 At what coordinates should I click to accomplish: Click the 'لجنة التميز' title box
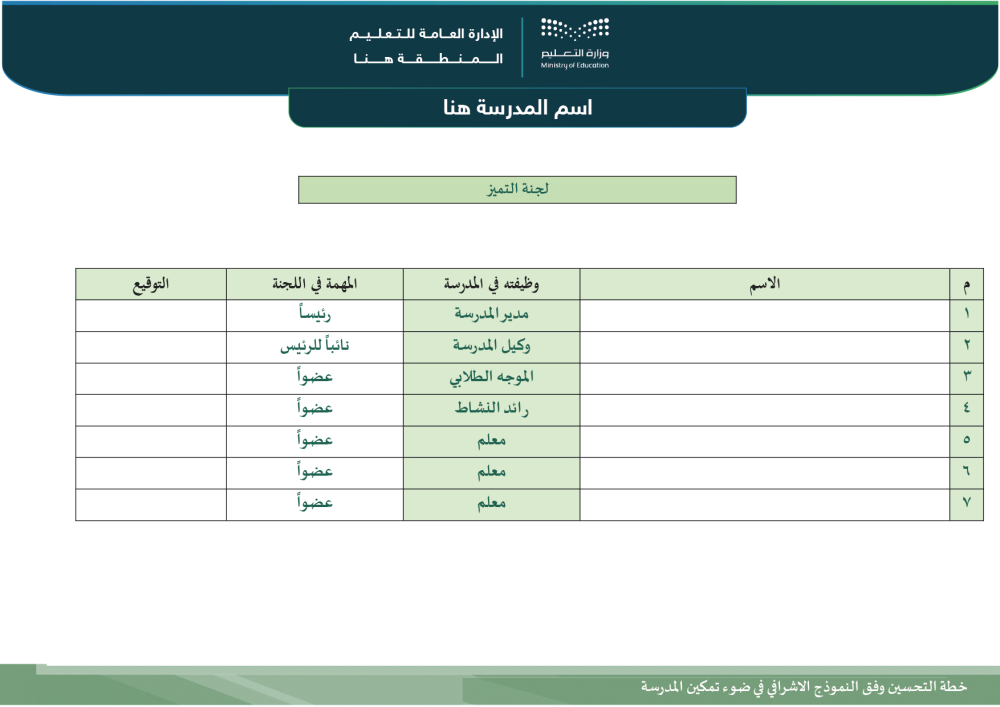(x=517, y=190)
